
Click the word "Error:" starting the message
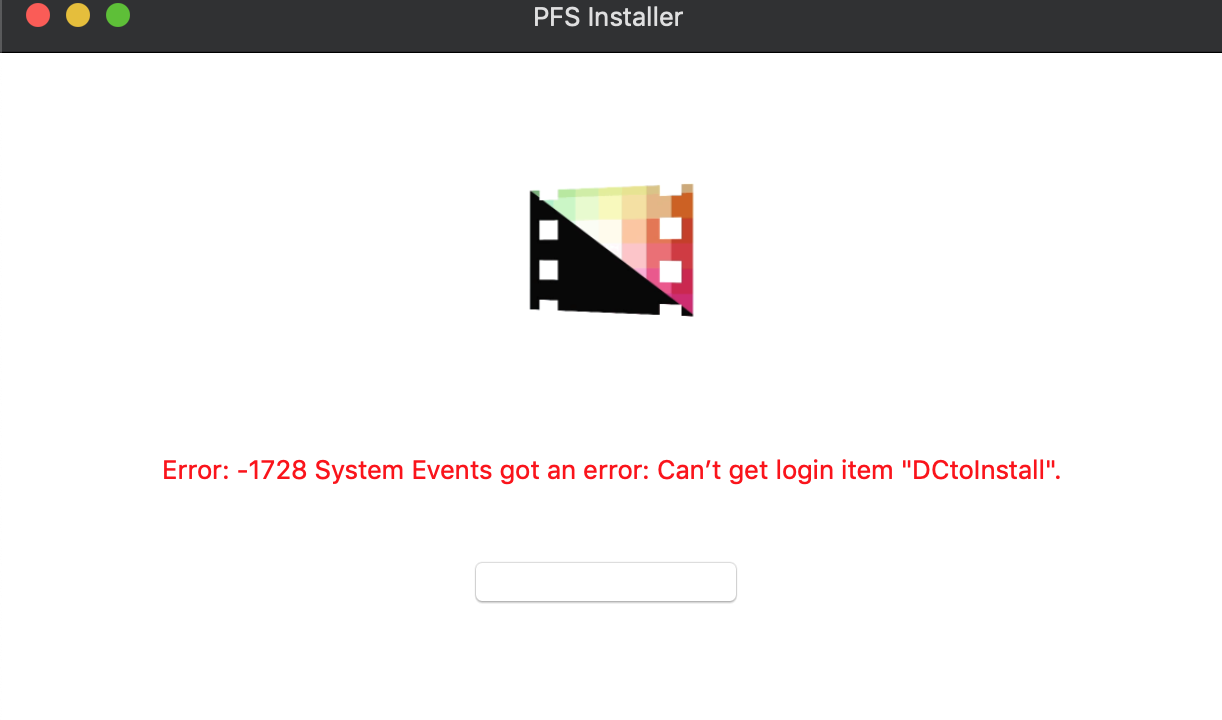point(196,471)
